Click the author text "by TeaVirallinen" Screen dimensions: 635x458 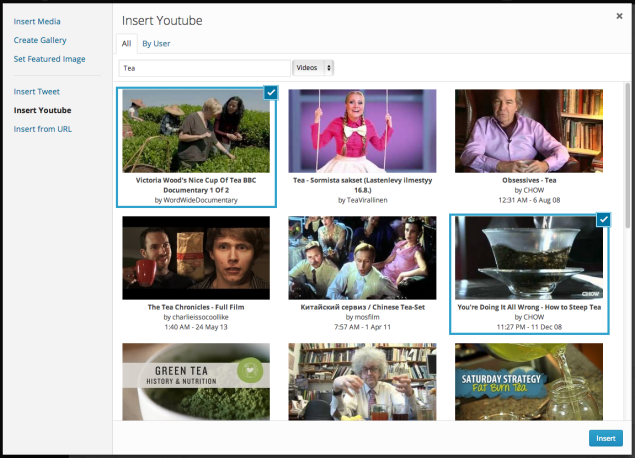point(362,200)
